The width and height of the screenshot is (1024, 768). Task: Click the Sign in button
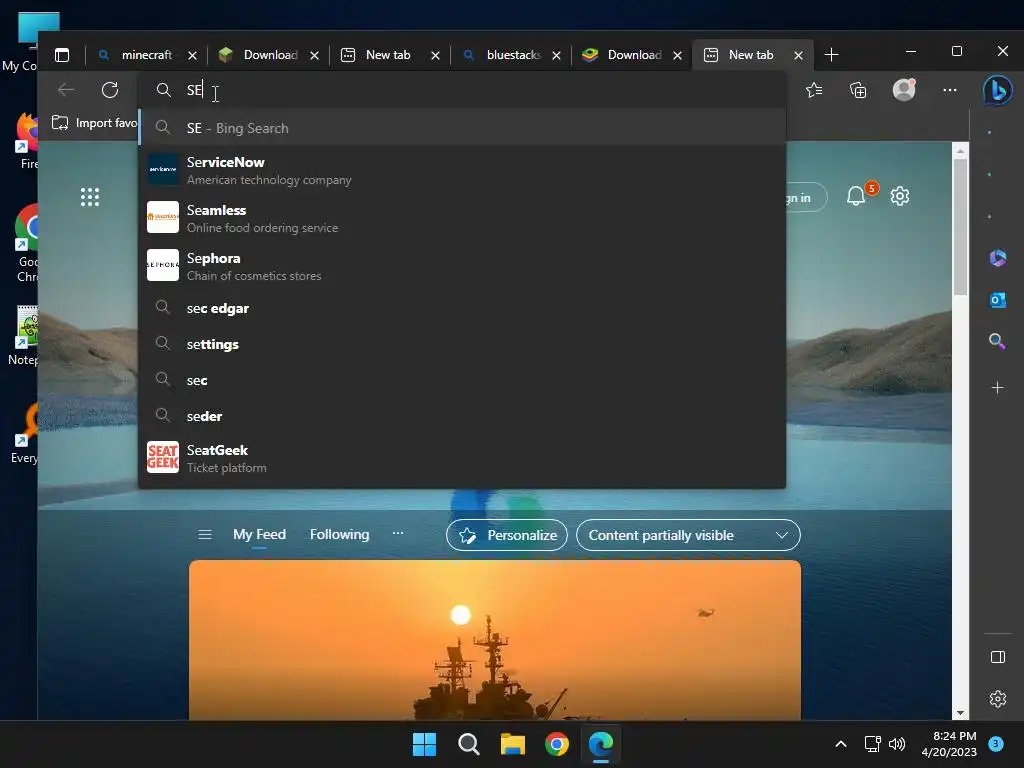(807, 197)
